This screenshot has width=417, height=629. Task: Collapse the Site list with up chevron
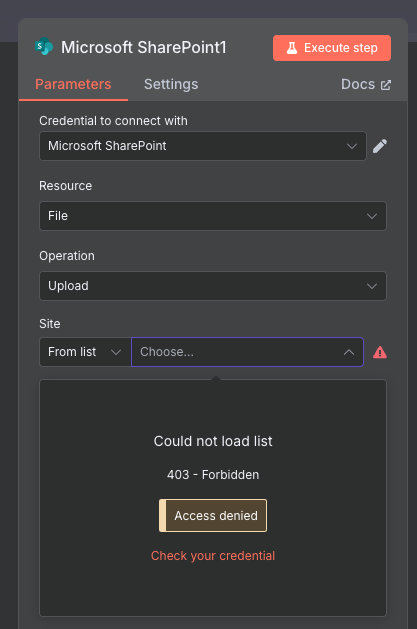click(349, 352)
